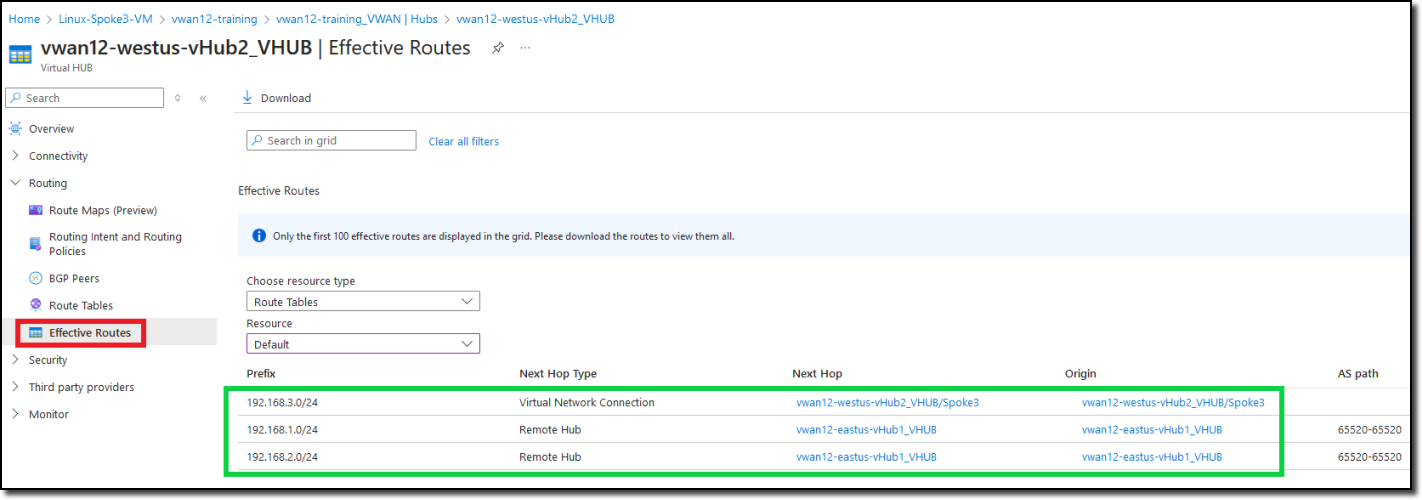
Task: Open Route Tables in sidebar menu
Action: 81,305
